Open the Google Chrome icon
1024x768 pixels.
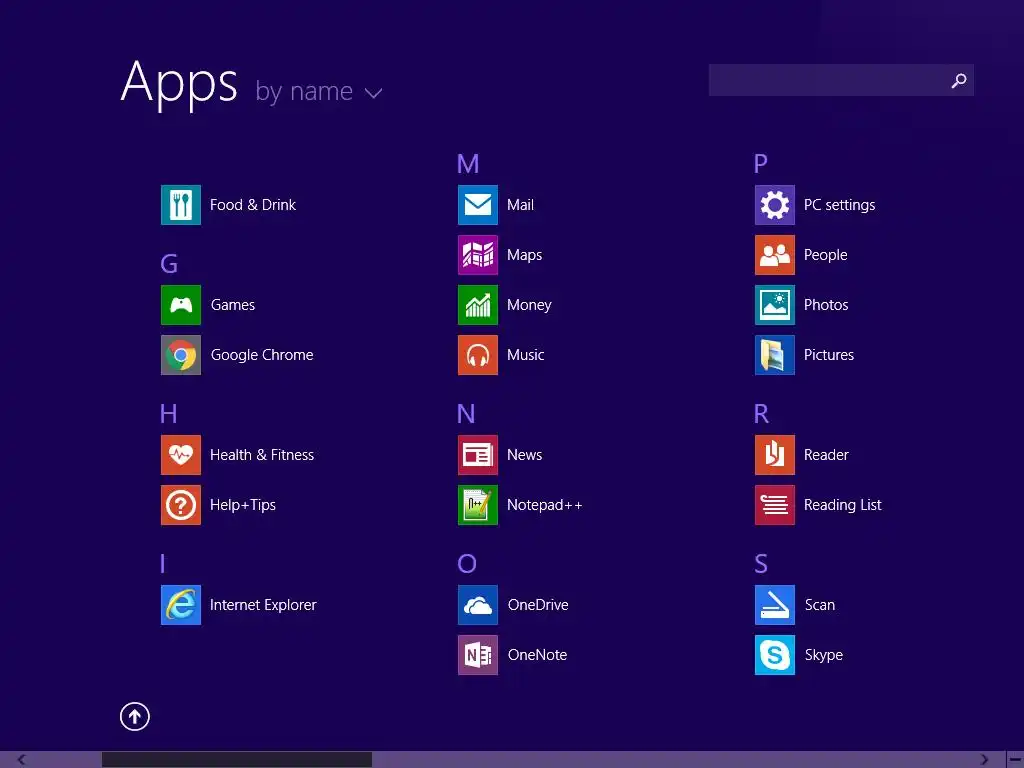[x=181, y=355]
